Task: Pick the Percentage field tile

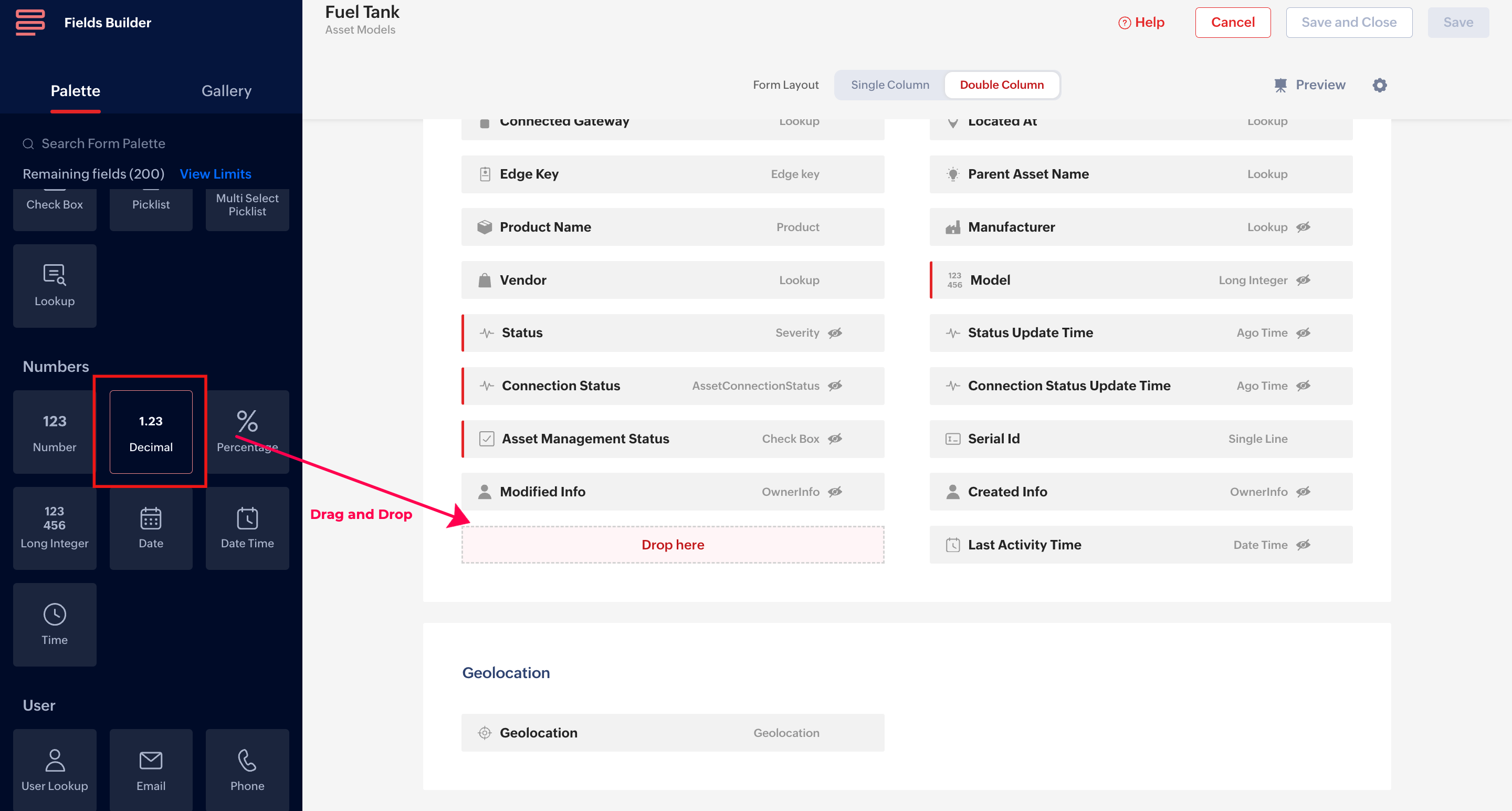Action: pyautogui.click(x=247, y=432)
